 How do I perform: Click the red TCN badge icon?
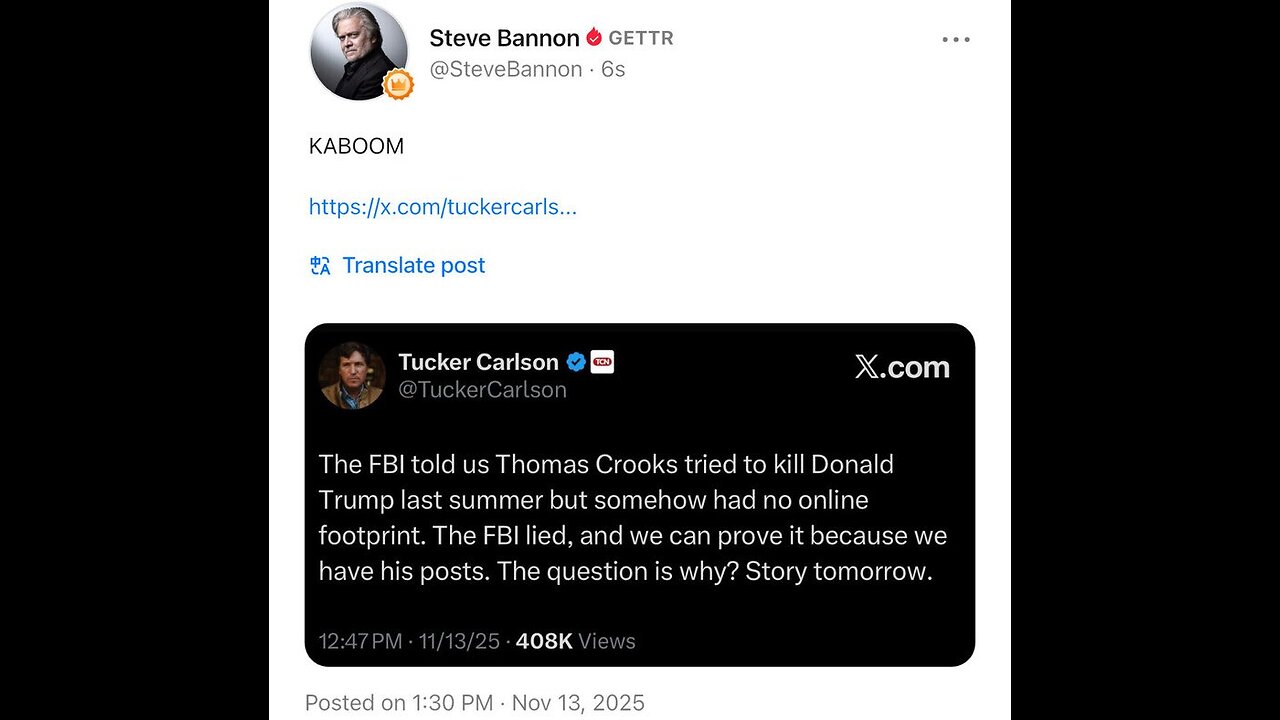point(602,362)
